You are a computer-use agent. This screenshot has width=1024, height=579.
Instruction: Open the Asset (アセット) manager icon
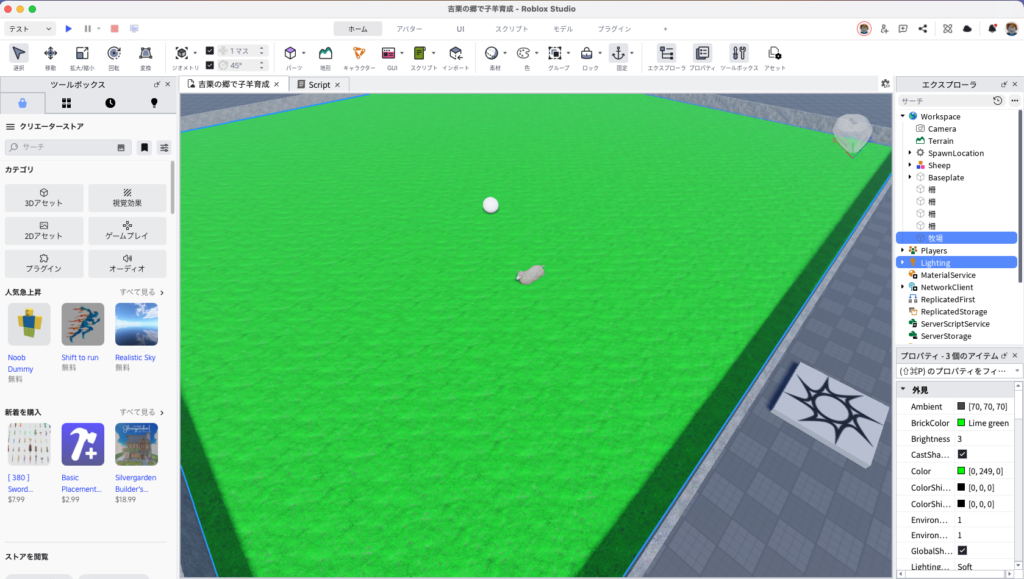pyautogui.click(x=774, y=53)
